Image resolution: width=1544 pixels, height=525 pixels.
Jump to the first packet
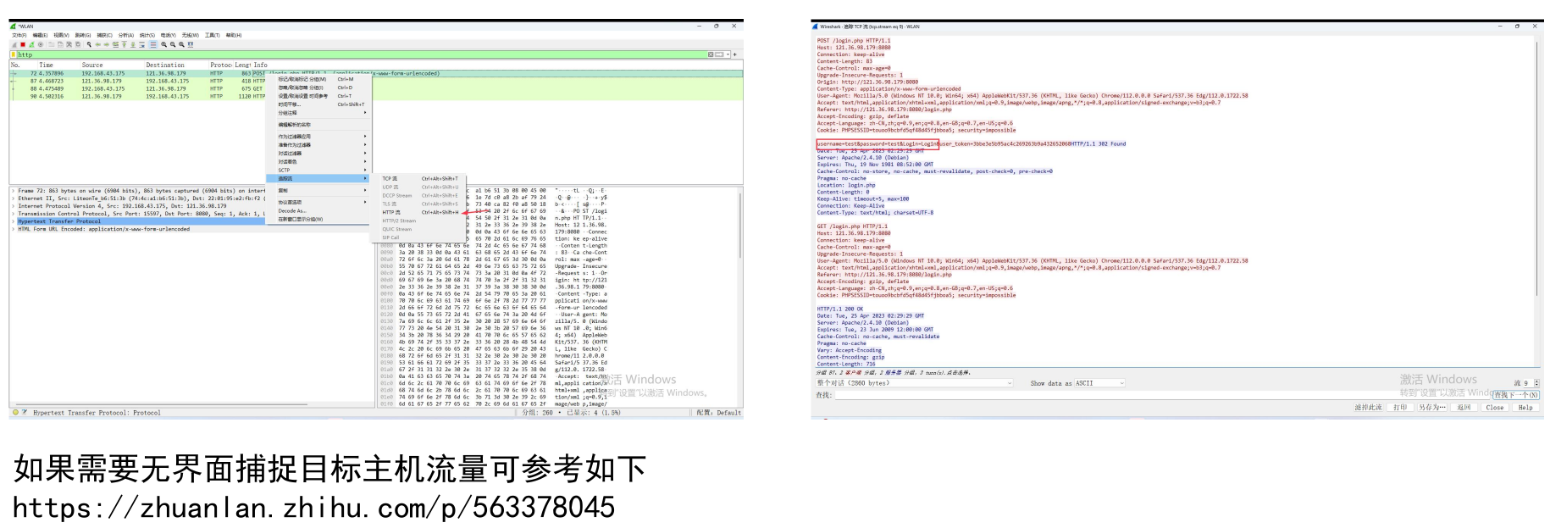click(124, 45)
